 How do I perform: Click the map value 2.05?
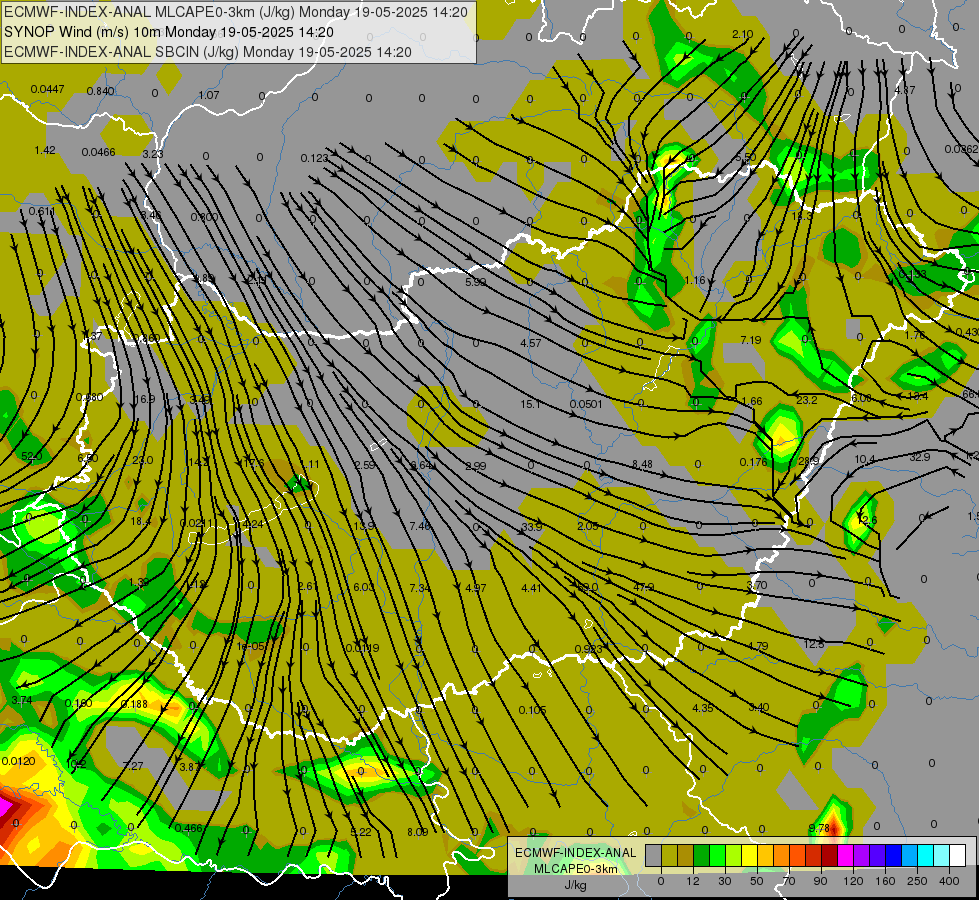pos(588,526)
